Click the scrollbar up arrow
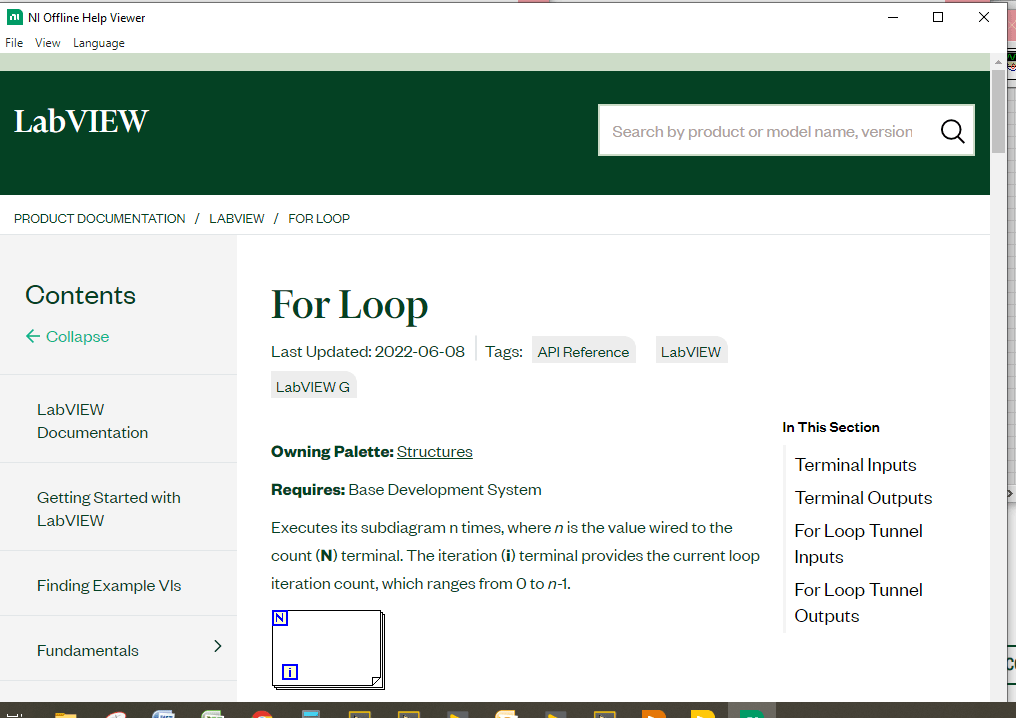The image size is (1016, 718). (998, 62)
